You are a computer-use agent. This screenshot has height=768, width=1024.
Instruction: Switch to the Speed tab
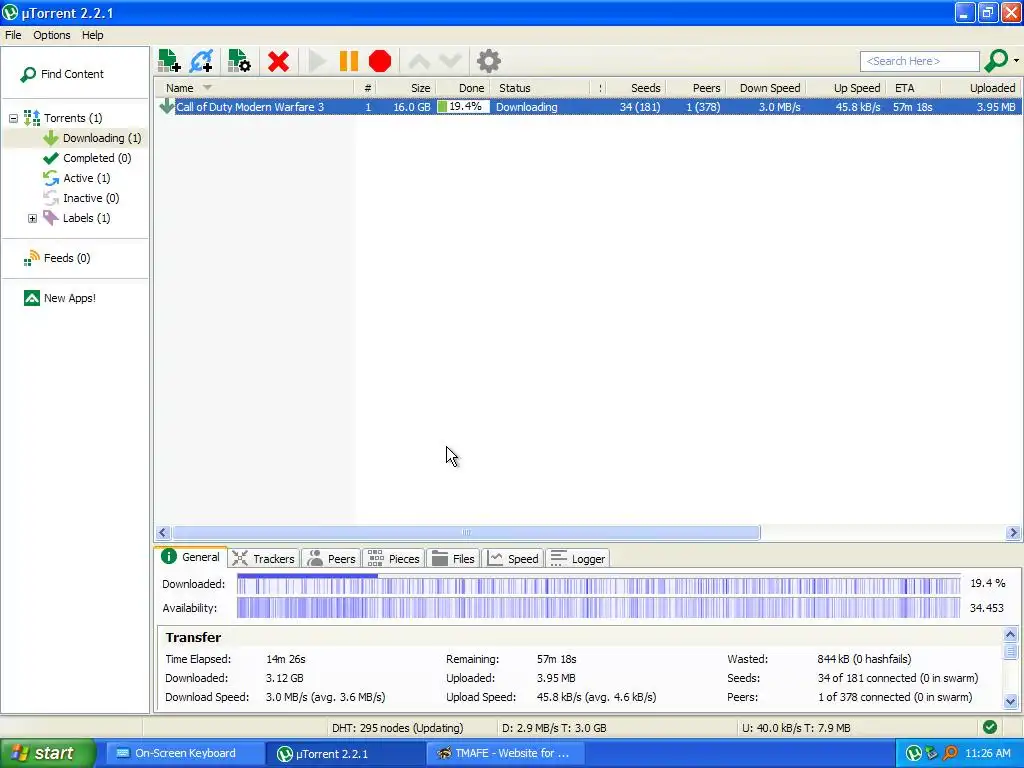tap(513, 559)
